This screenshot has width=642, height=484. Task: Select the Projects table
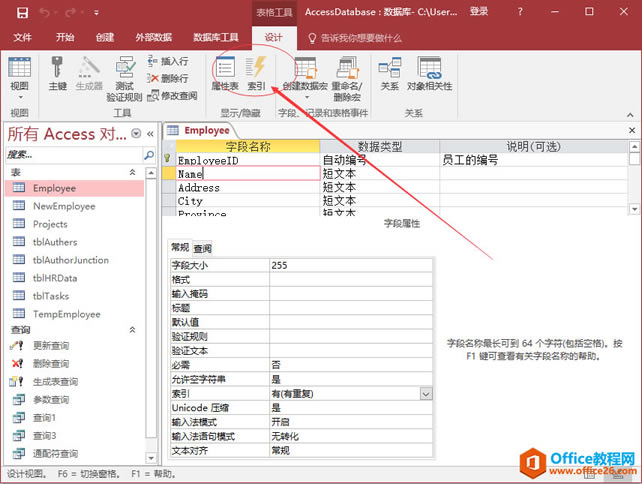[75, 224]
